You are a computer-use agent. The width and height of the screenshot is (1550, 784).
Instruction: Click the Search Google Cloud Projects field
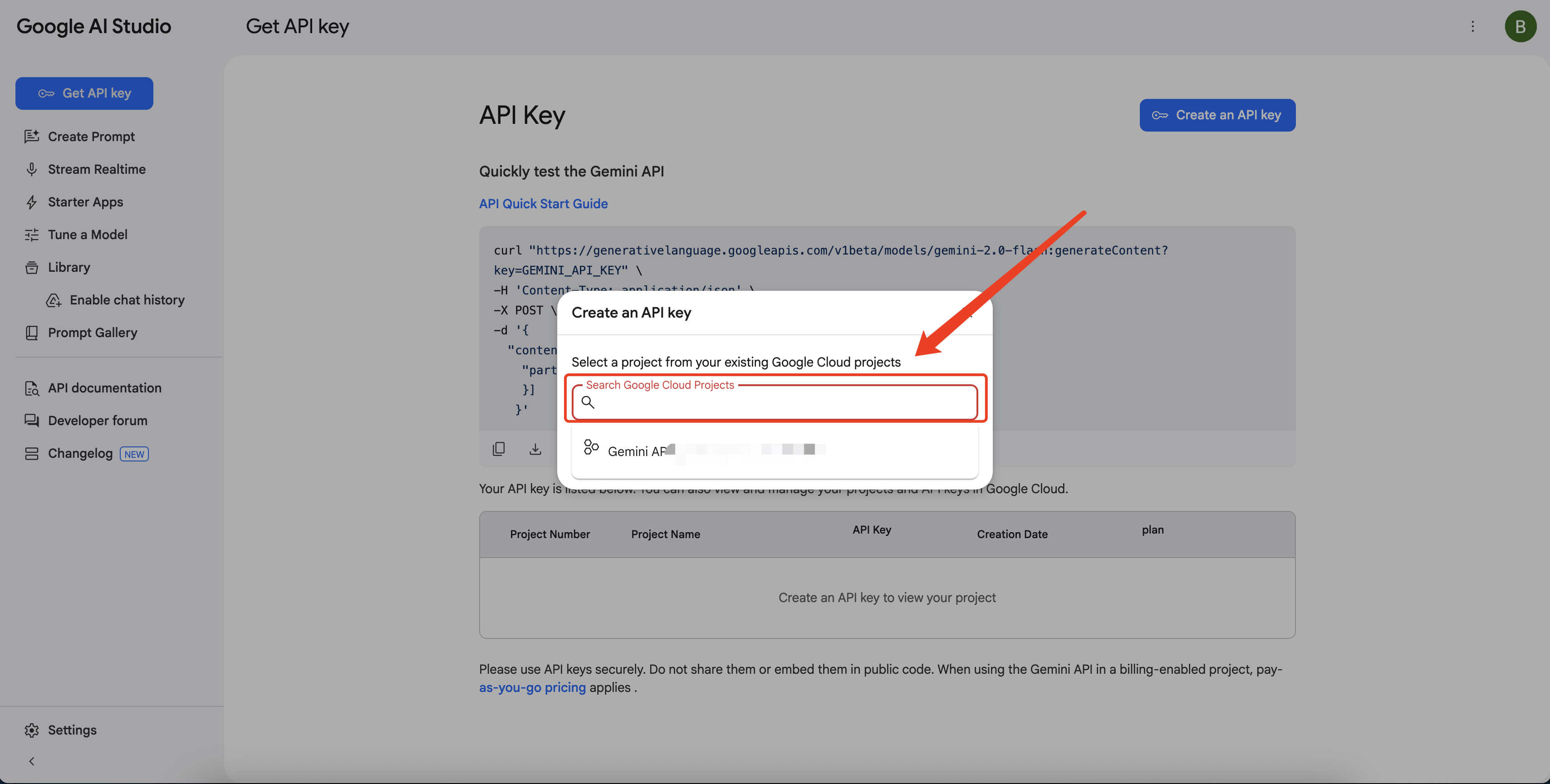[x=782, y=402]
